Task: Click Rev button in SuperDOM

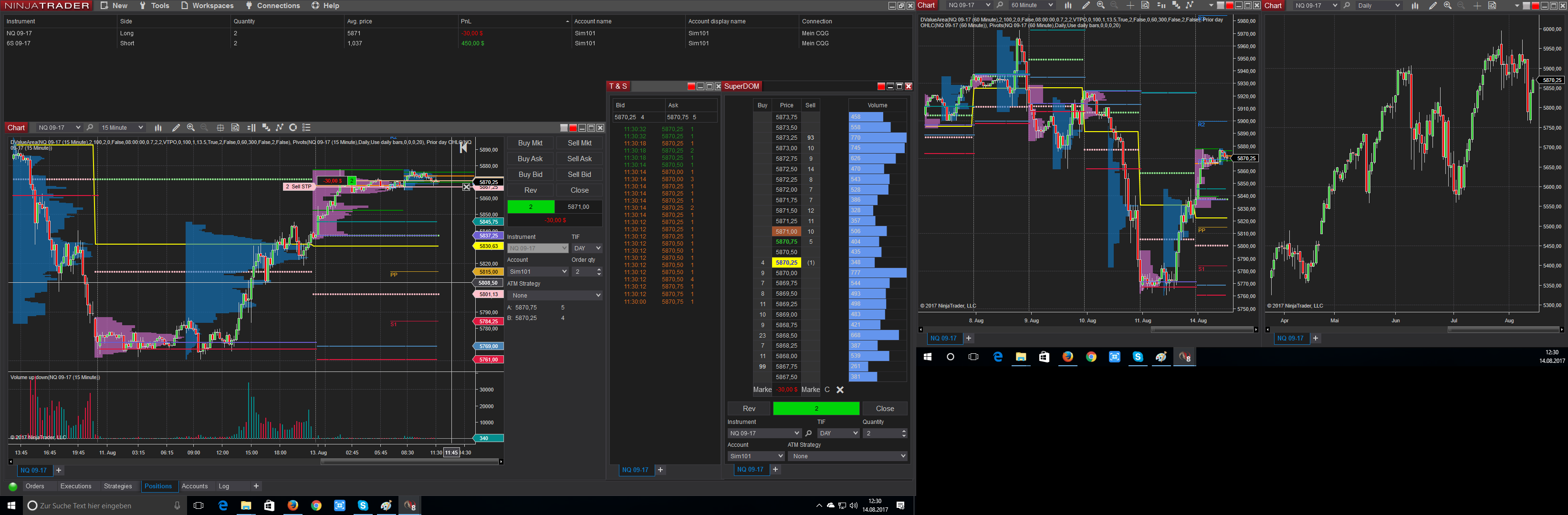Action: click(749, 409)
